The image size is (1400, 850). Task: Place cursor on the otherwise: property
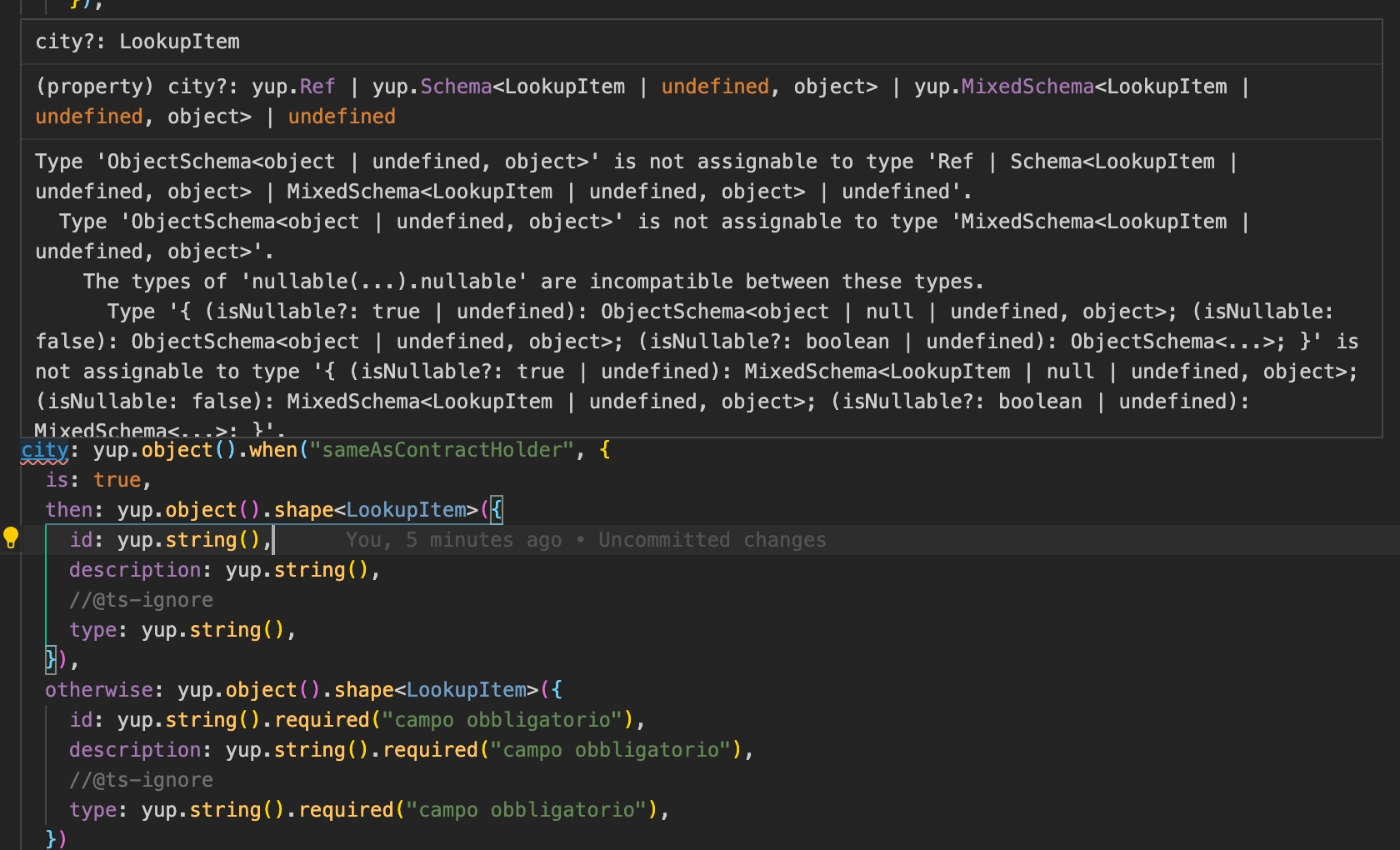(99, 689)
